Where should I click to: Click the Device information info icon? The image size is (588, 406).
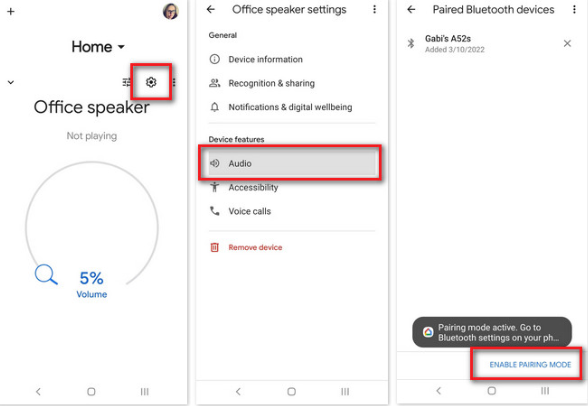pos(214,59)
